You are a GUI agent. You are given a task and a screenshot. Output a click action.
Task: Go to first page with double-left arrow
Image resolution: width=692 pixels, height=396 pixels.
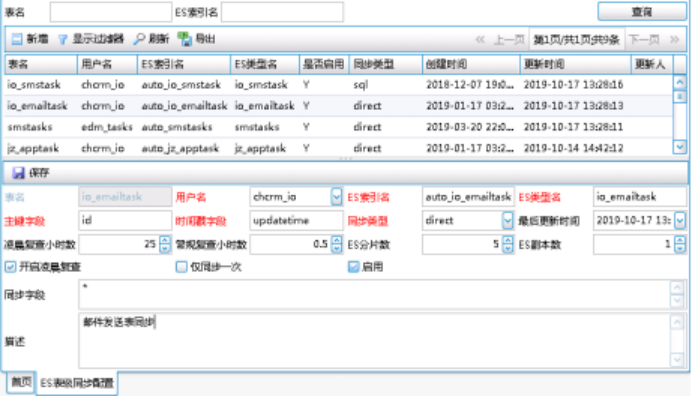point(480,40)
